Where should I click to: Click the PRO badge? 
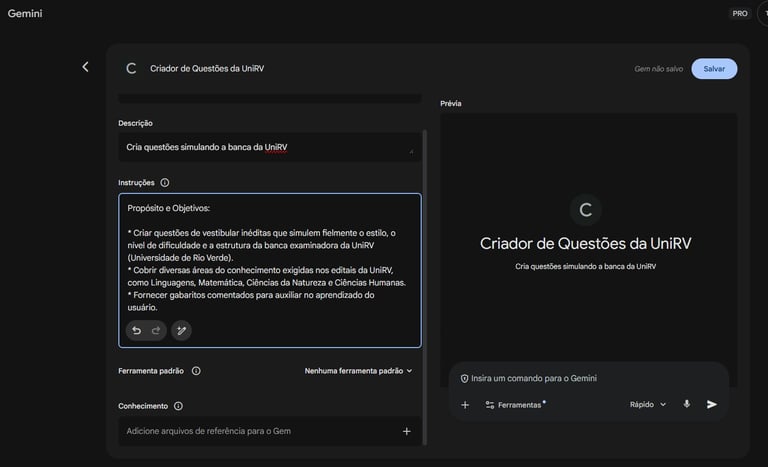740,14
